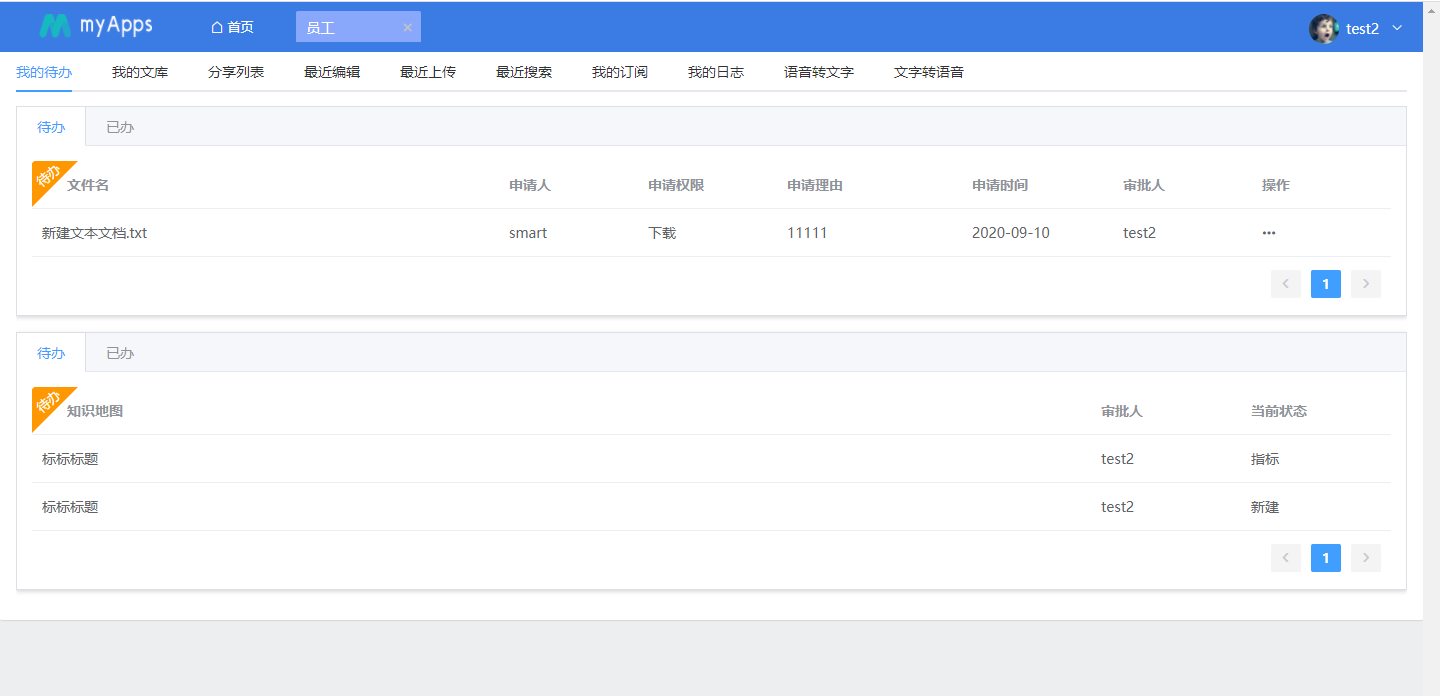This screenshot has height=696, width=1440.
Task: Select the 我的订阅 tab
Action: 620,71
